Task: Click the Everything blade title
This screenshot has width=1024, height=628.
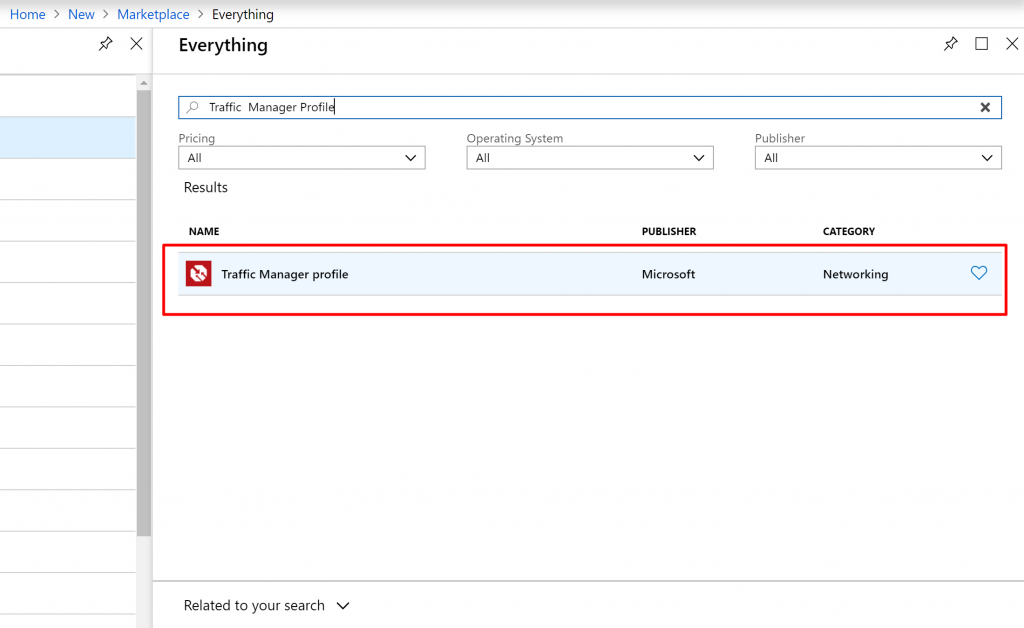Action: pos(223,45)
